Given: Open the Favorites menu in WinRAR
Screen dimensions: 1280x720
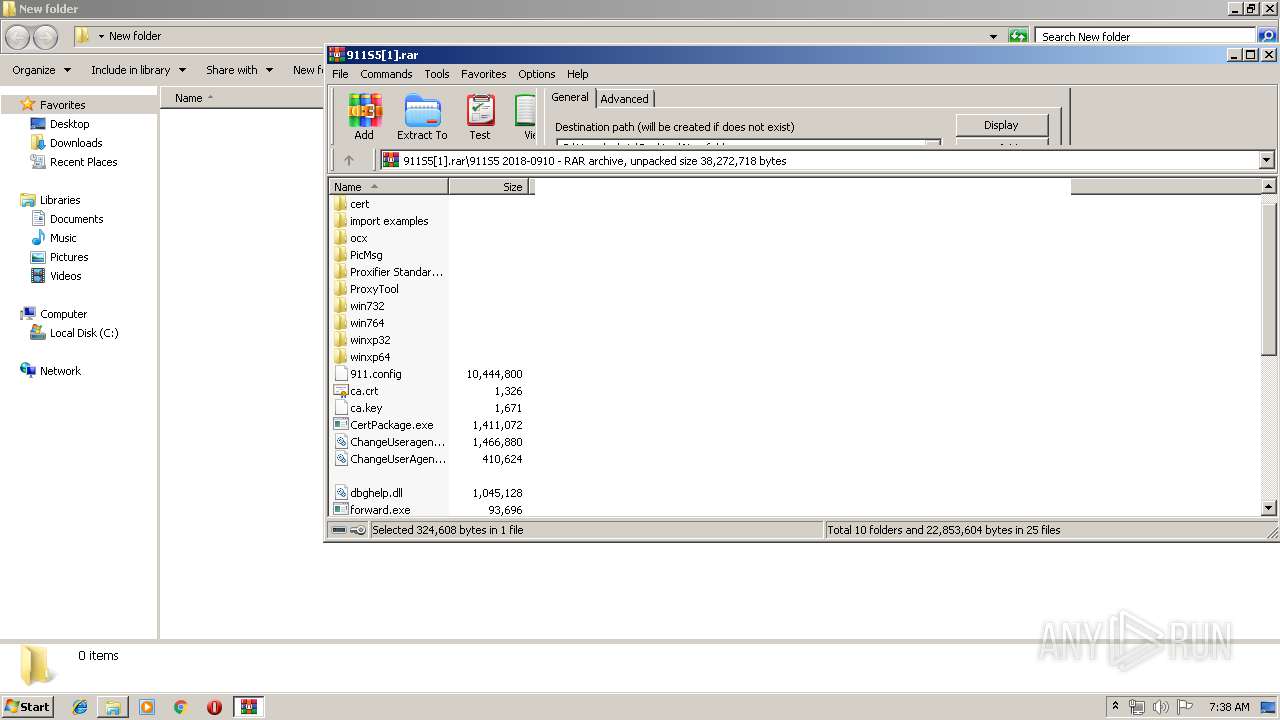Looking at the screenshot, I should pyautogui.click(x=483, y=74).
